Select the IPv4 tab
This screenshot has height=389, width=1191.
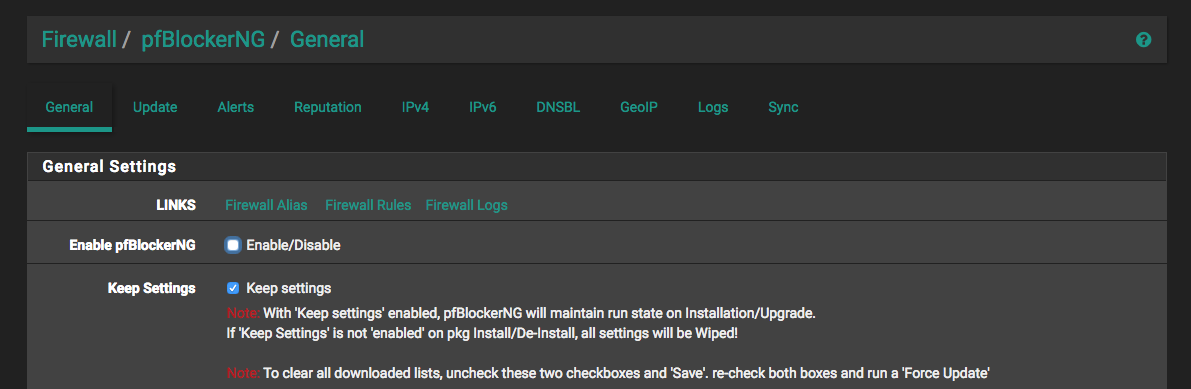(x=415, y=107)
